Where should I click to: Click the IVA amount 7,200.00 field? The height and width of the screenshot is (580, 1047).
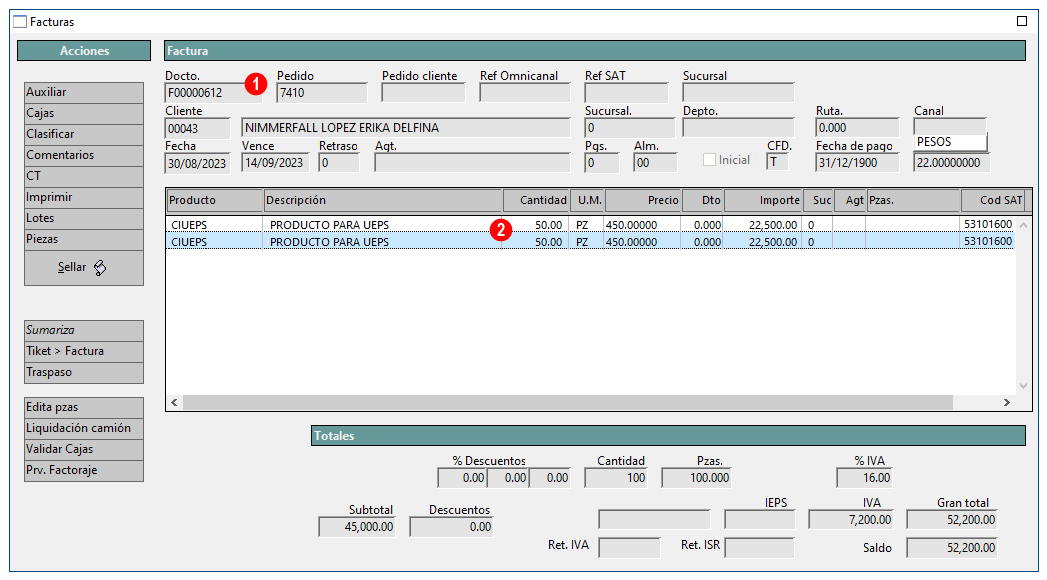click(851, 520)
